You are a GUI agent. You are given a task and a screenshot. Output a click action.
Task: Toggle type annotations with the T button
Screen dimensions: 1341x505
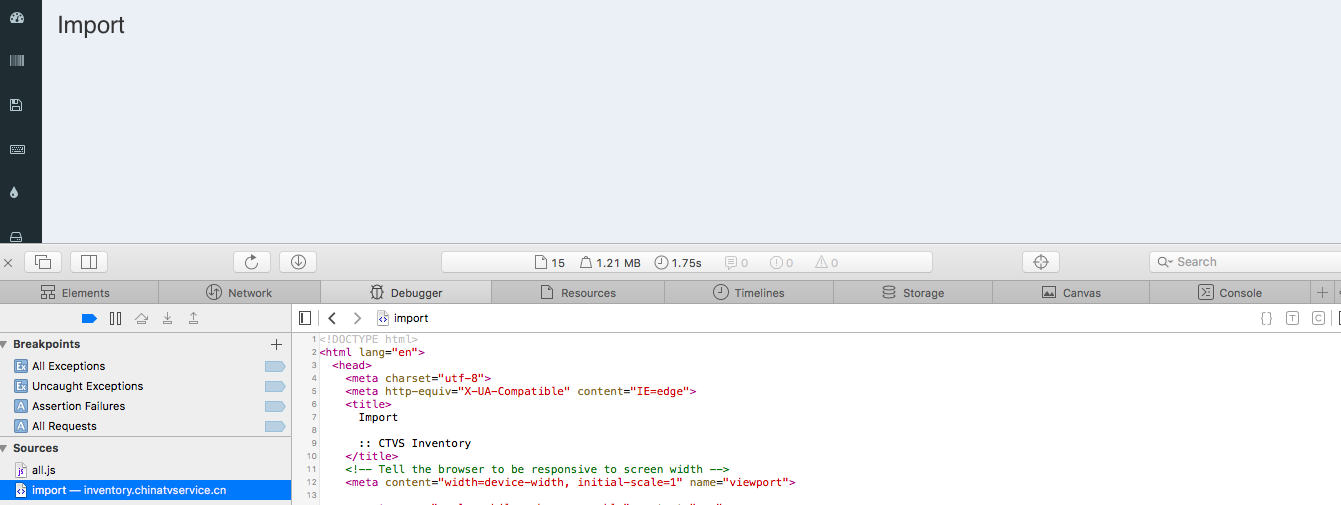tap(1292, 318)
